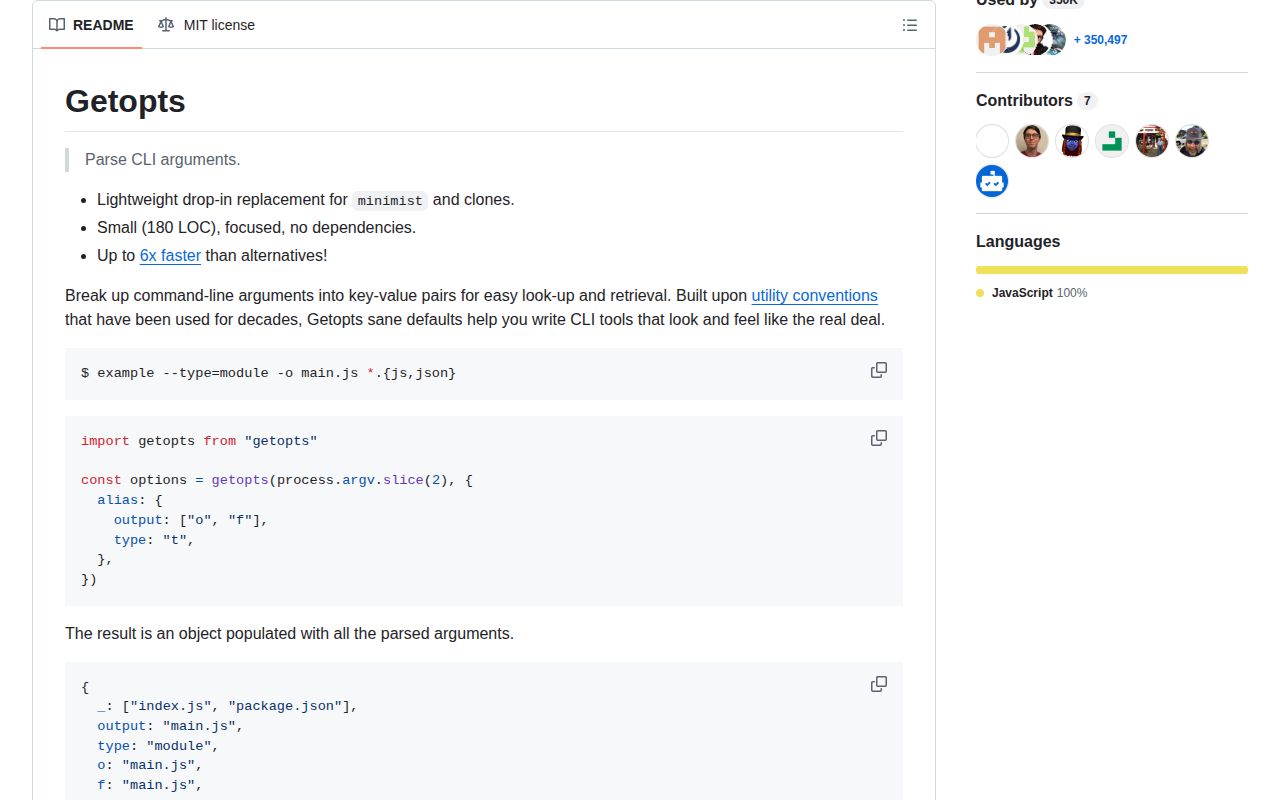Select the 'type: "module",' result line
1280x800 pixels.
(x=158, y=746)
